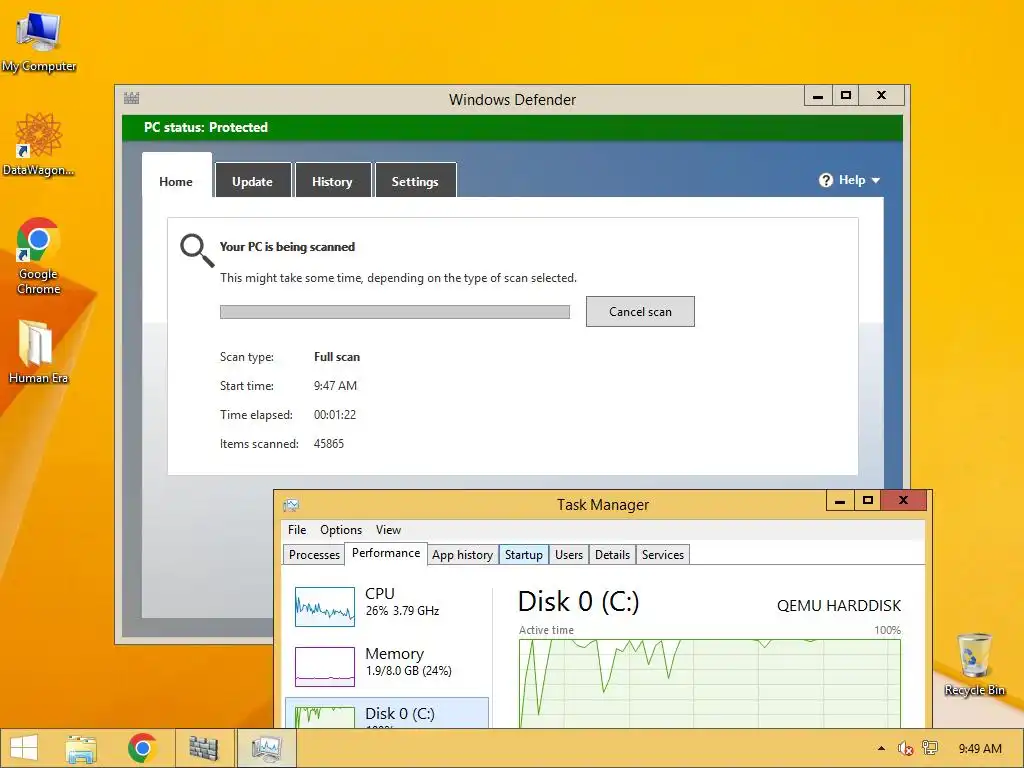This screenshot has width=1024, height=768.
Task: Minimize the Task Manager window
Action: coord(840,500)
